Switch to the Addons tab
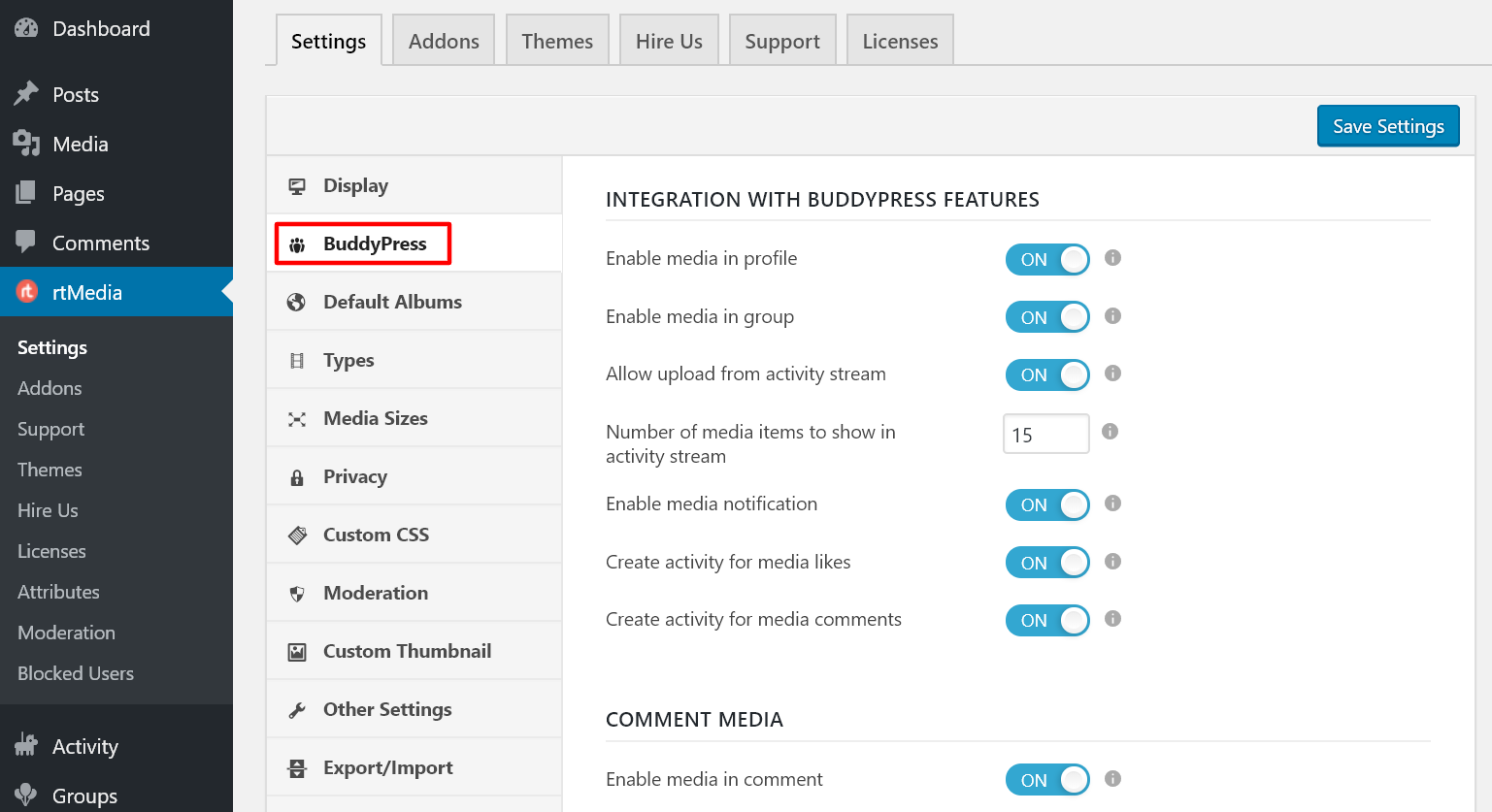The width and height of the screenshot is (1492, 812). coord(443,40)
